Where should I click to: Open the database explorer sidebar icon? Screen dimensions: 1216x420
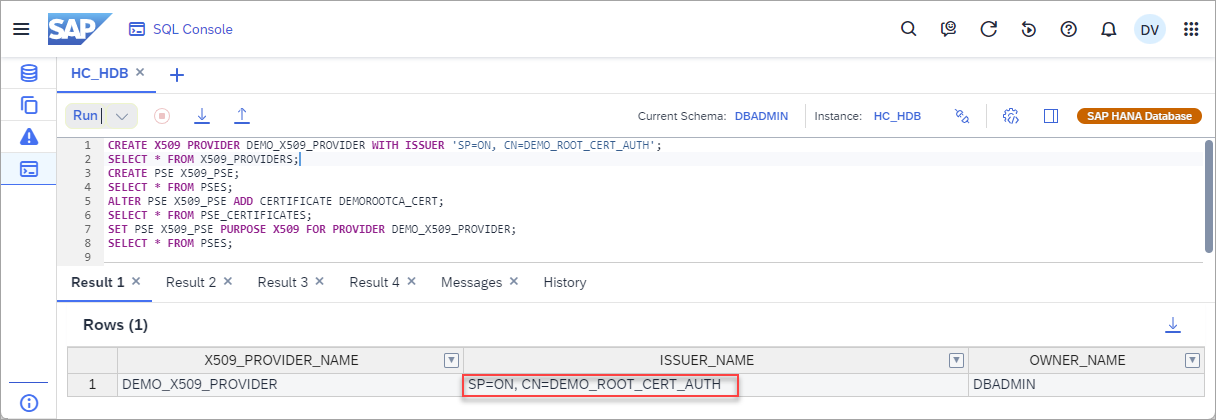[x=29, y=73]
